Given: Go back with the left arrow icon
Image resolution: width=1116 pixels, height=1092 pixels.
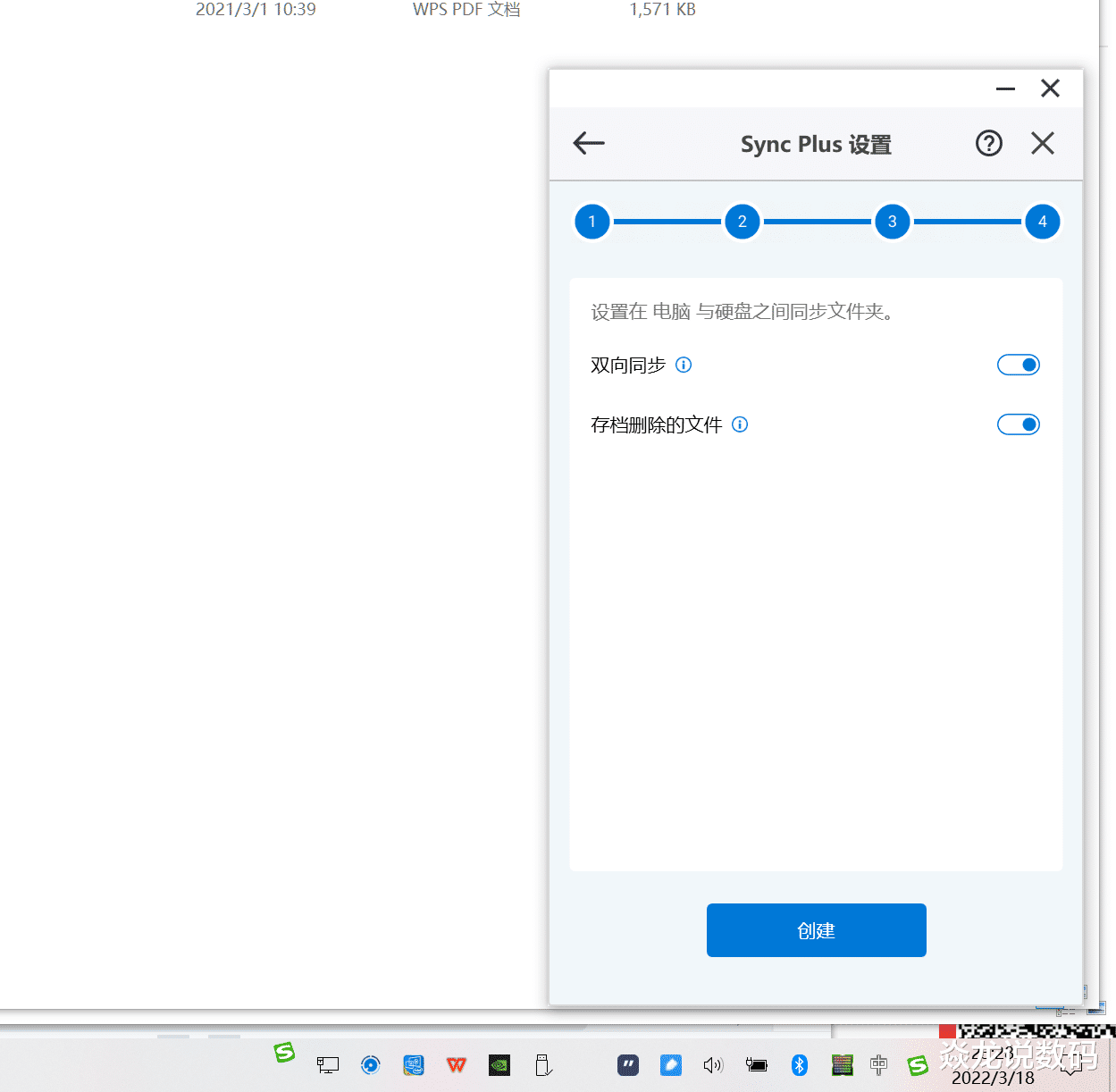Looking at the screenshot, I should click(589, 143).
